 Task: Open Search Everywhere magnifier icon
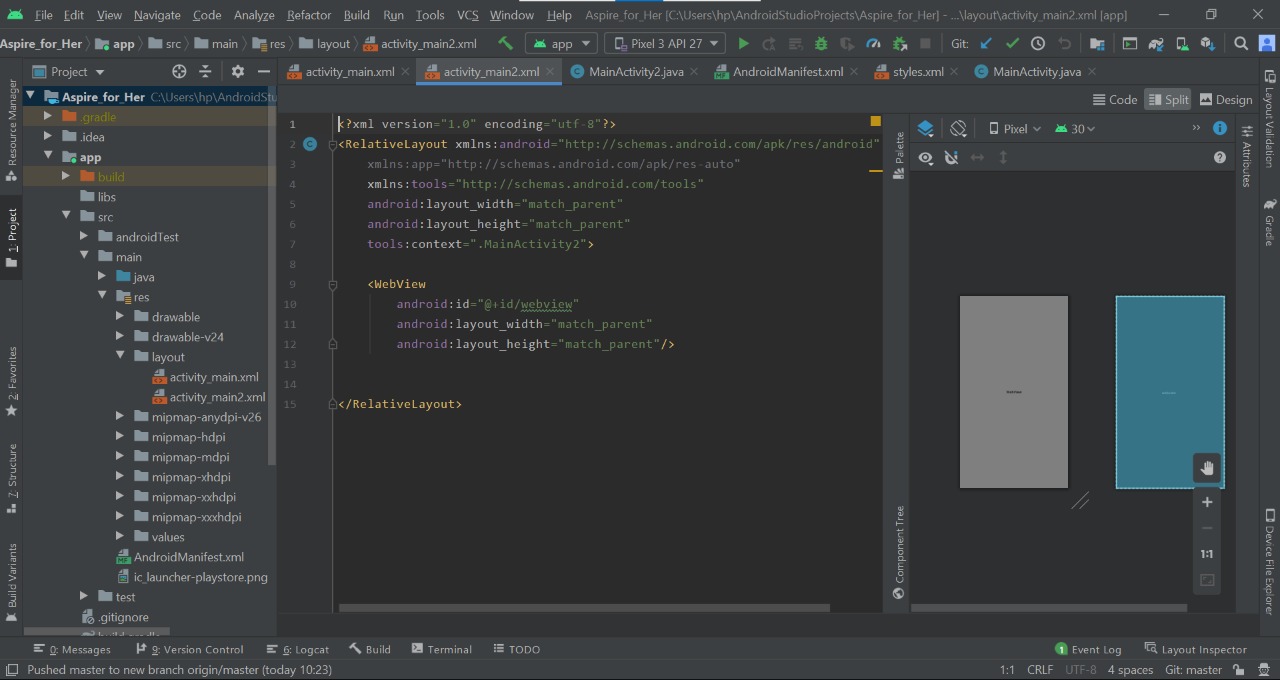pos(1241,44)
